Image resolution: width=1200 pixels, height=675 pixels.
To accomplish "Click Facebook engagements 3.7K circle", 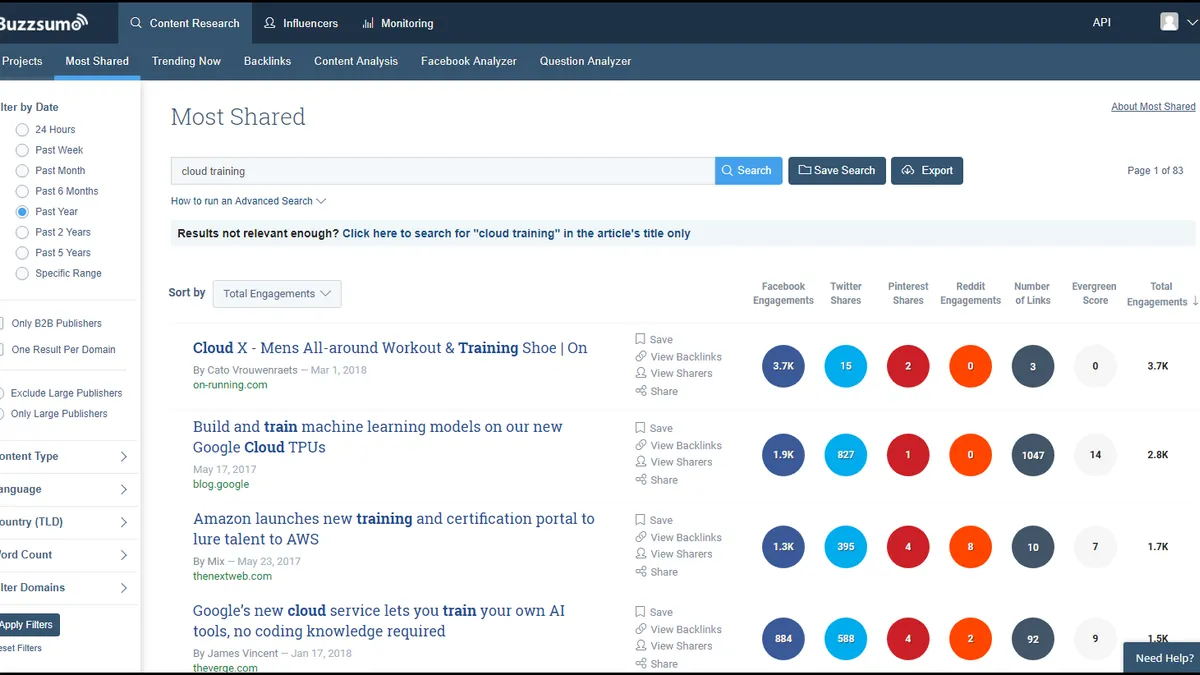I will [x=783, y=366].
